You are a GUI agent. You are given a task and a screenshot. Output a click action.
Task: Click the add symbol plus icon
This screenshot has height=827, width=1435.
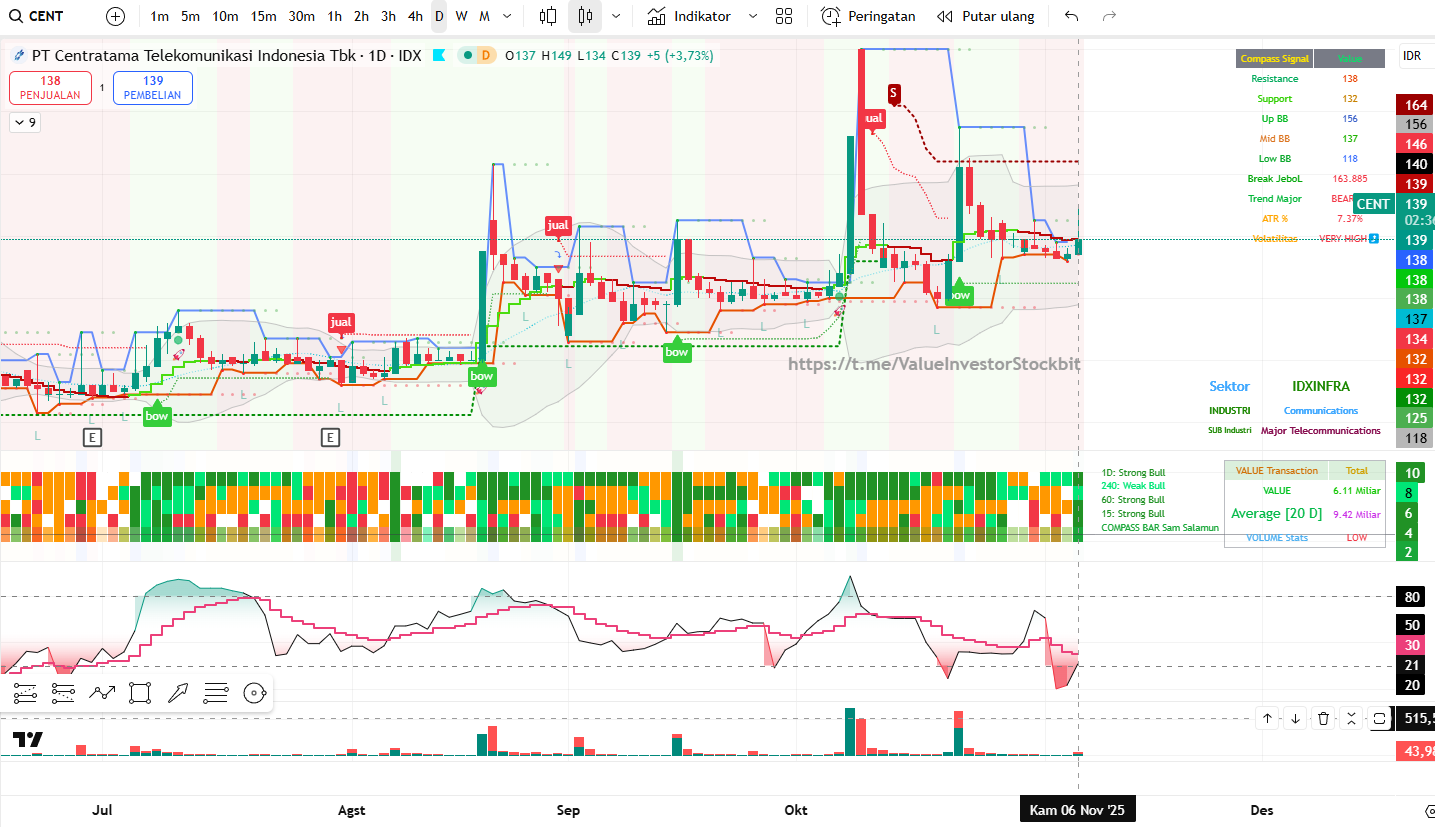(116, 16)
